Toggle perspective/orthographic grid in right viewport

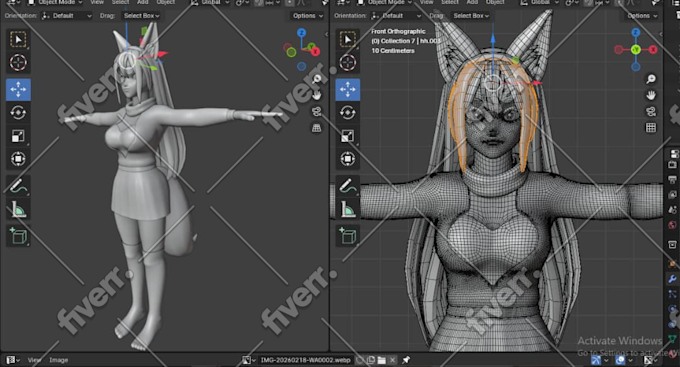point(651,128)
